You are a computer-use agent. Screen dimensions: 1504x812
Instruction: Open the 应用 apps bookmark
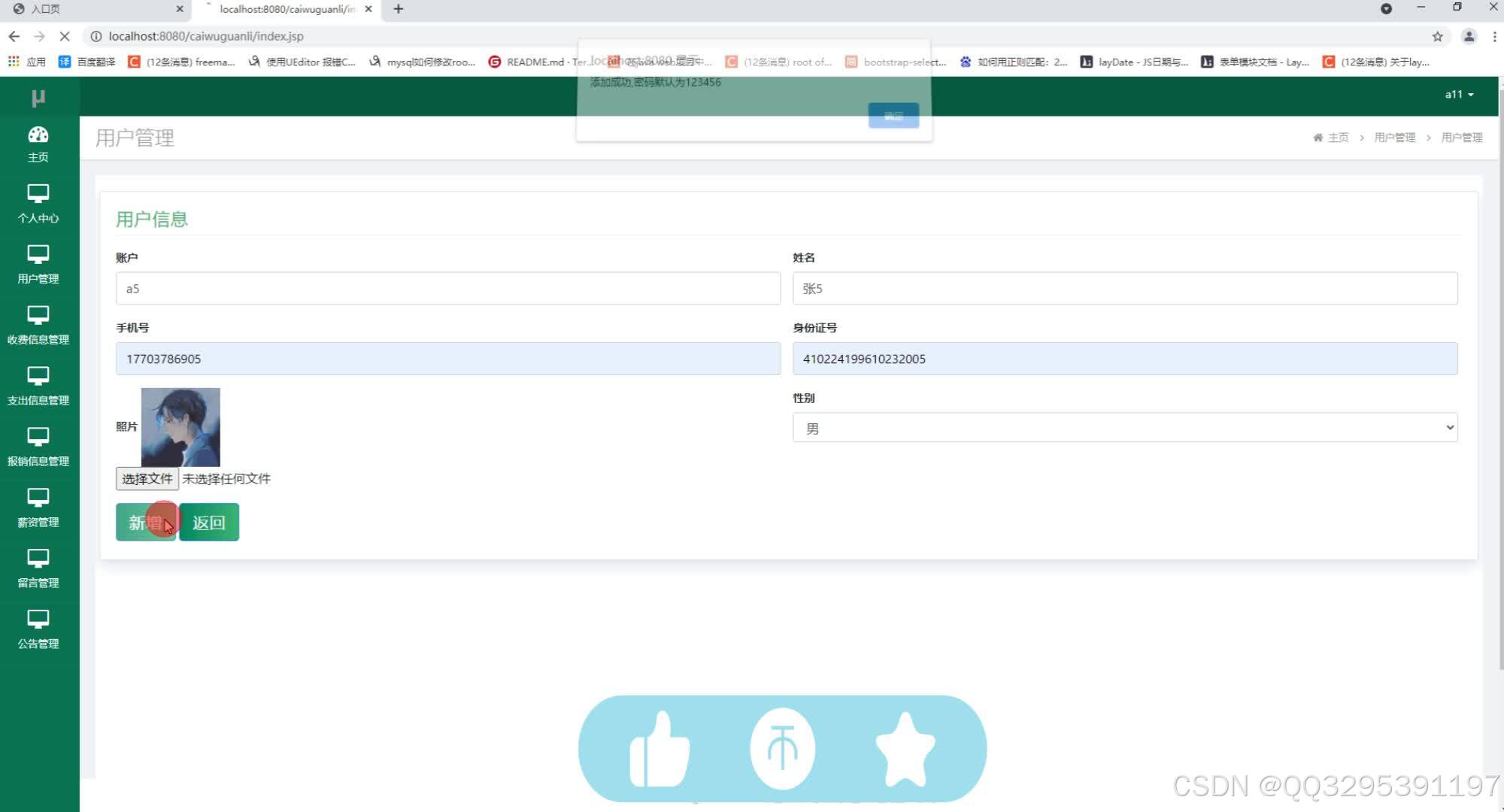click(27, 62)
